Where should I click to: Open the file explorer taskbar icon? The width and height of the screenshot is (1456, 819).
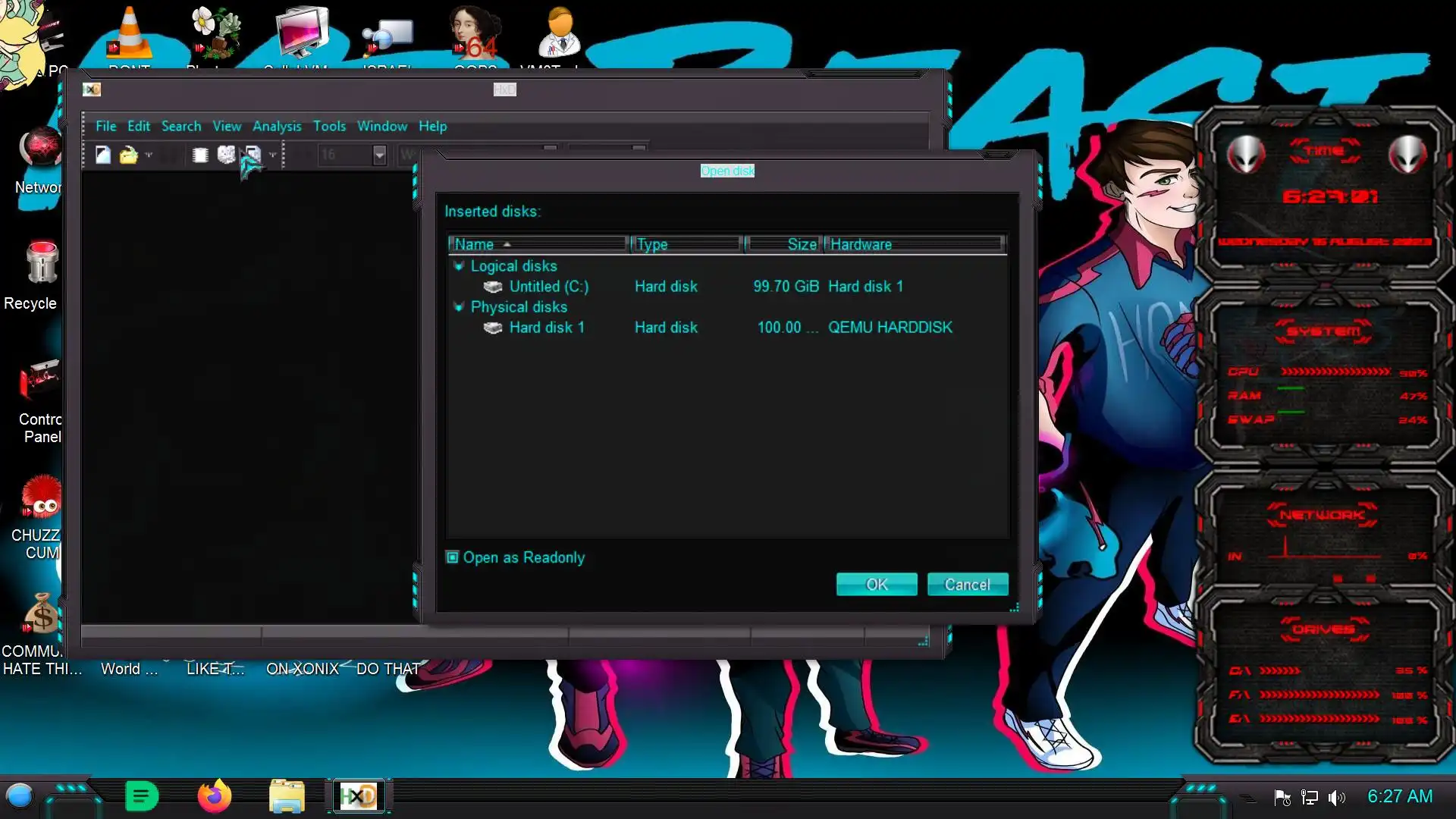(x=287, y=796)
